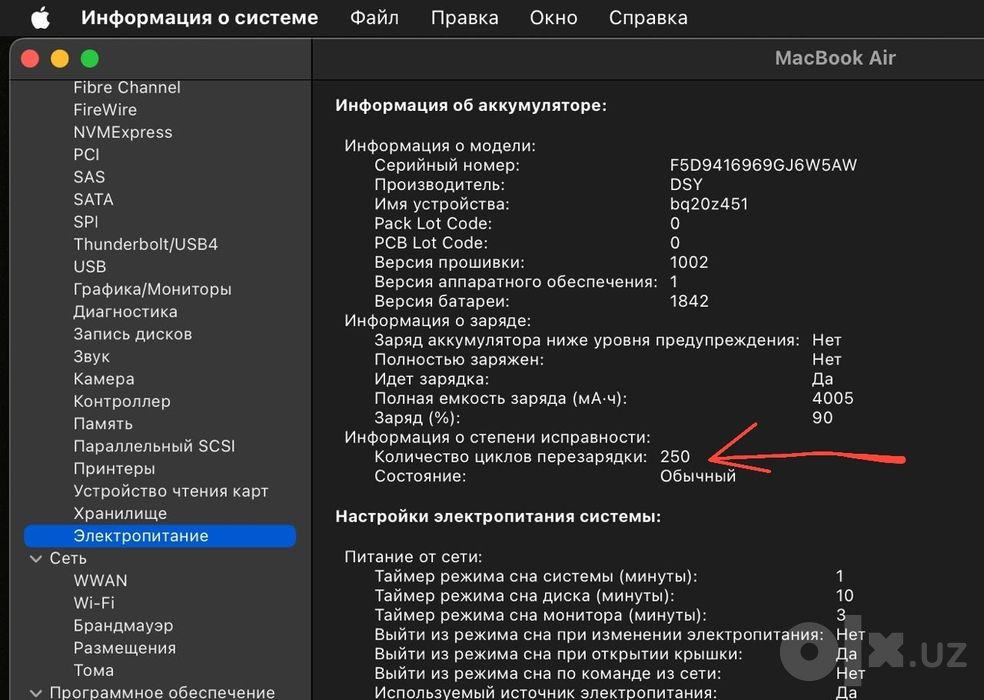
Task: Close the System Information window
Action: (x=30, y=59)
